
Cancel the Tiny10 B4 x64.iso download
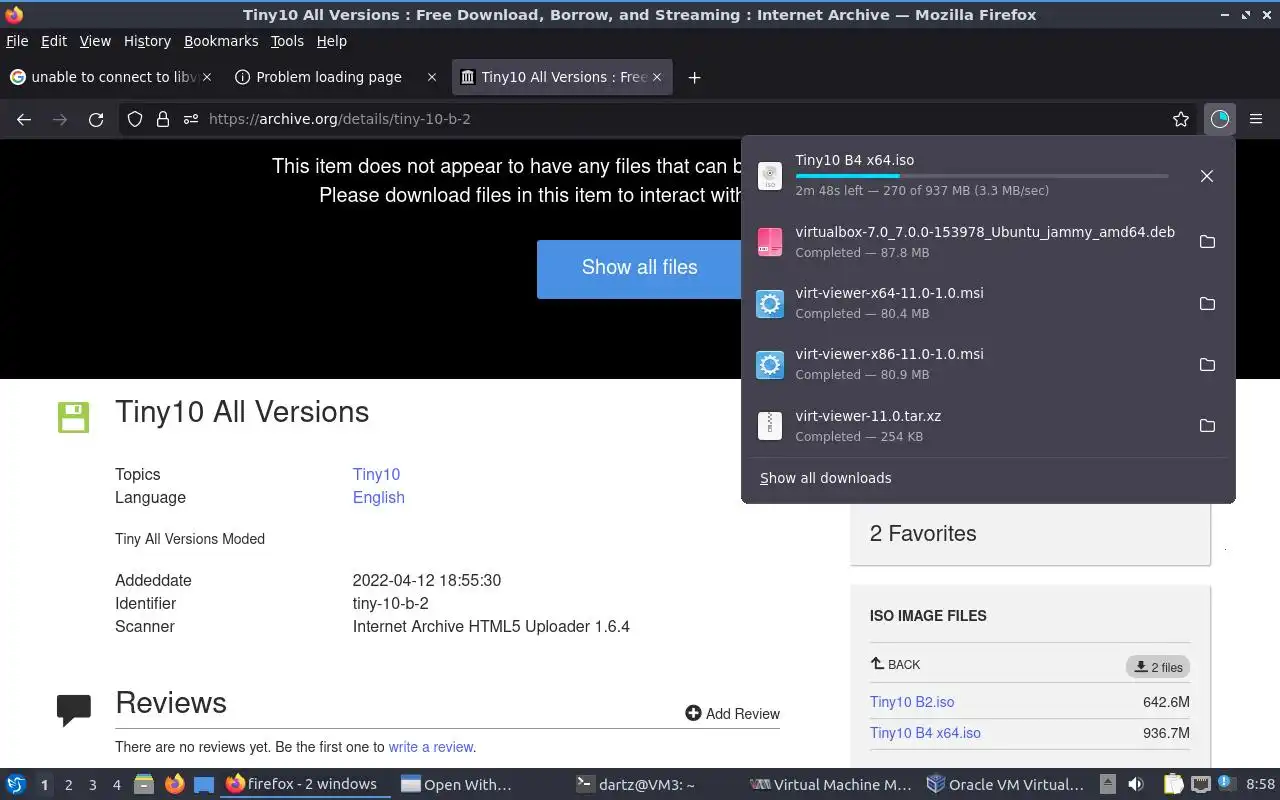point(1207,176)
